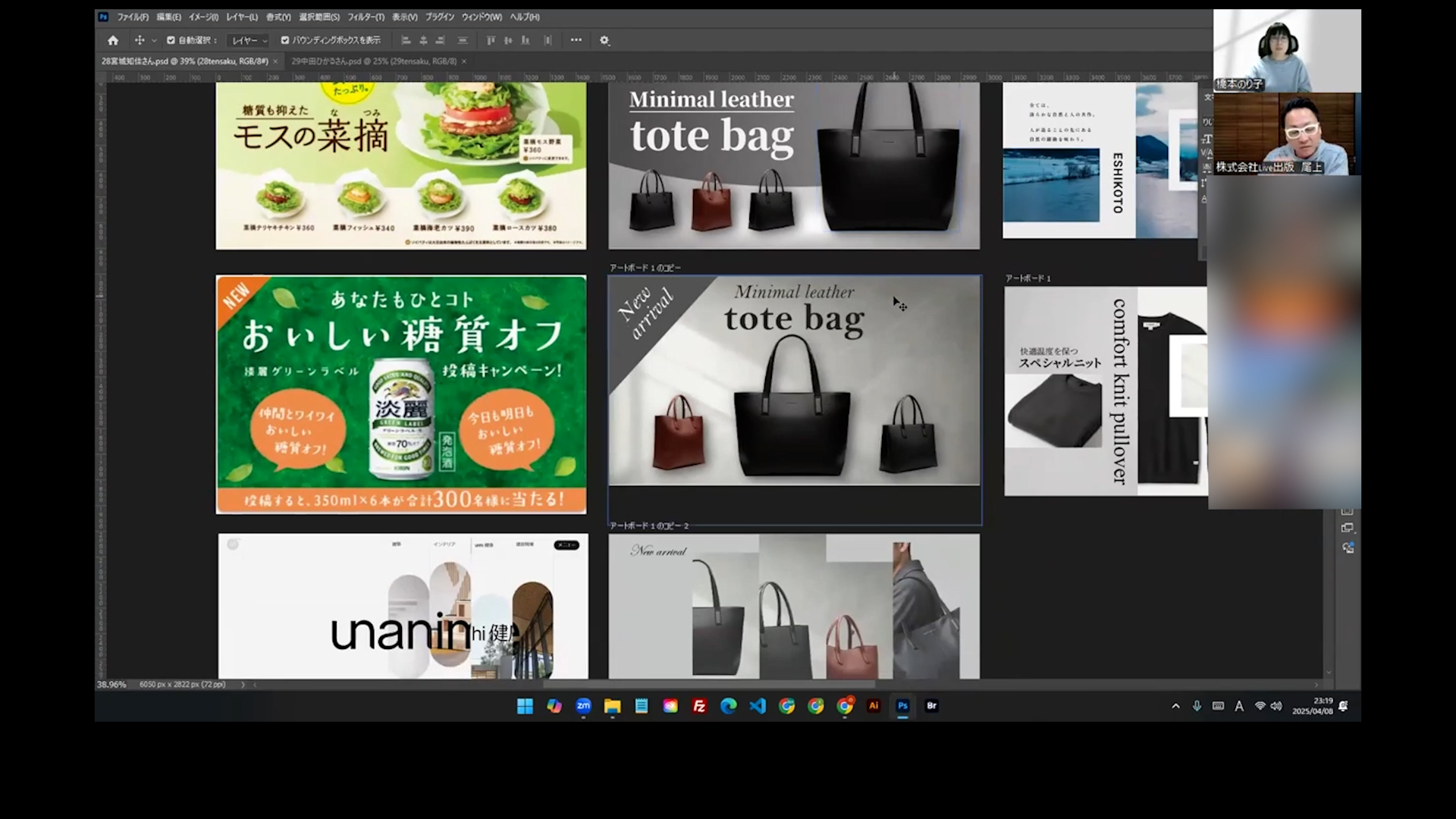Click the align right edges icon
Viewport: 1456px width, 819px height.
(x=441, y=40)
